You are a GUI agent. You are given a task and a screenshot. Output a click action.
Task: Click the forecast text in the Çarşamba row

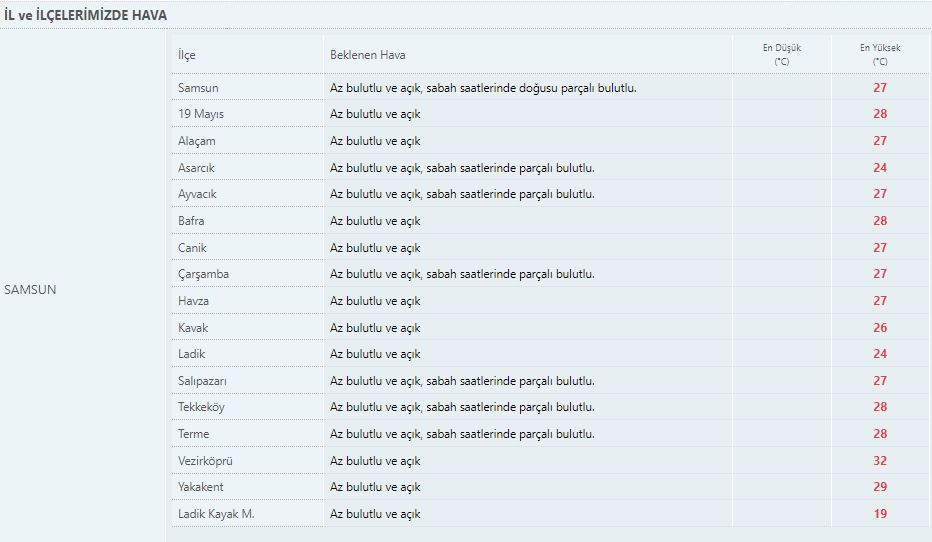point(462,274)
